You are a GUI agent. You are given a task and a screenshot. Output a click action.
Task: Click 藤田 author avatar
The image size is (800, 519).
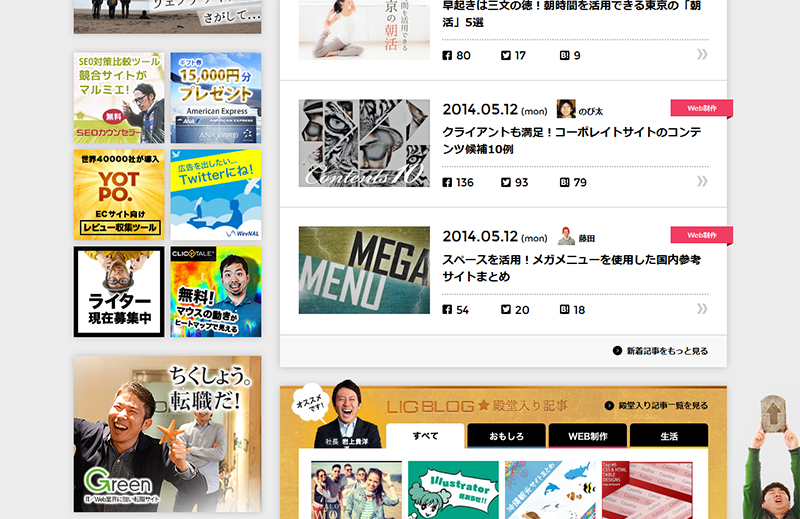pos(566,236)
